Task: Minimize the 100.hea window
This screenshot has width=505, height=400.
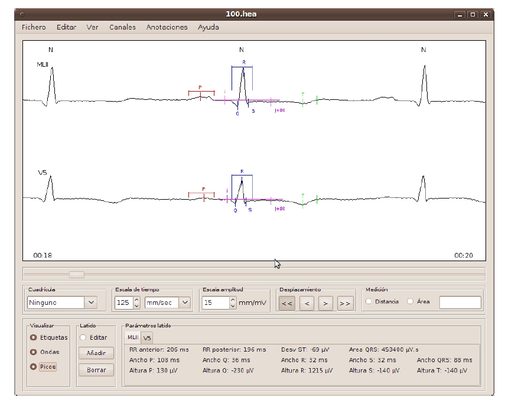Action: coord(460,15)
